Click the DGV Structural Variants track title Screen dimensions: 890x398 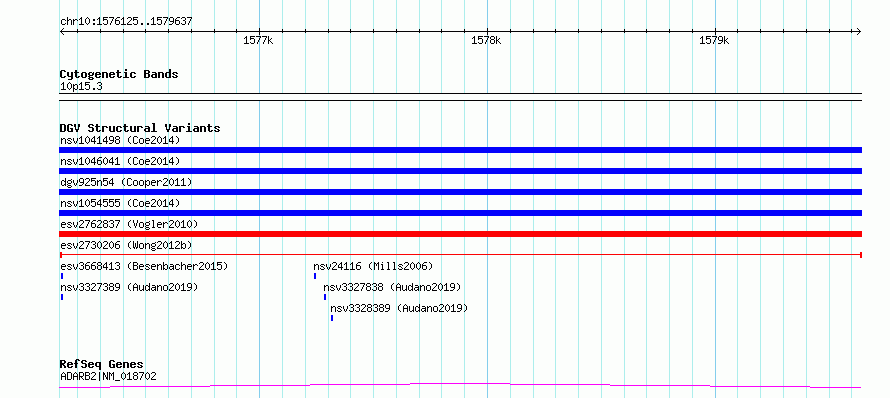click(x=140, y=128)
